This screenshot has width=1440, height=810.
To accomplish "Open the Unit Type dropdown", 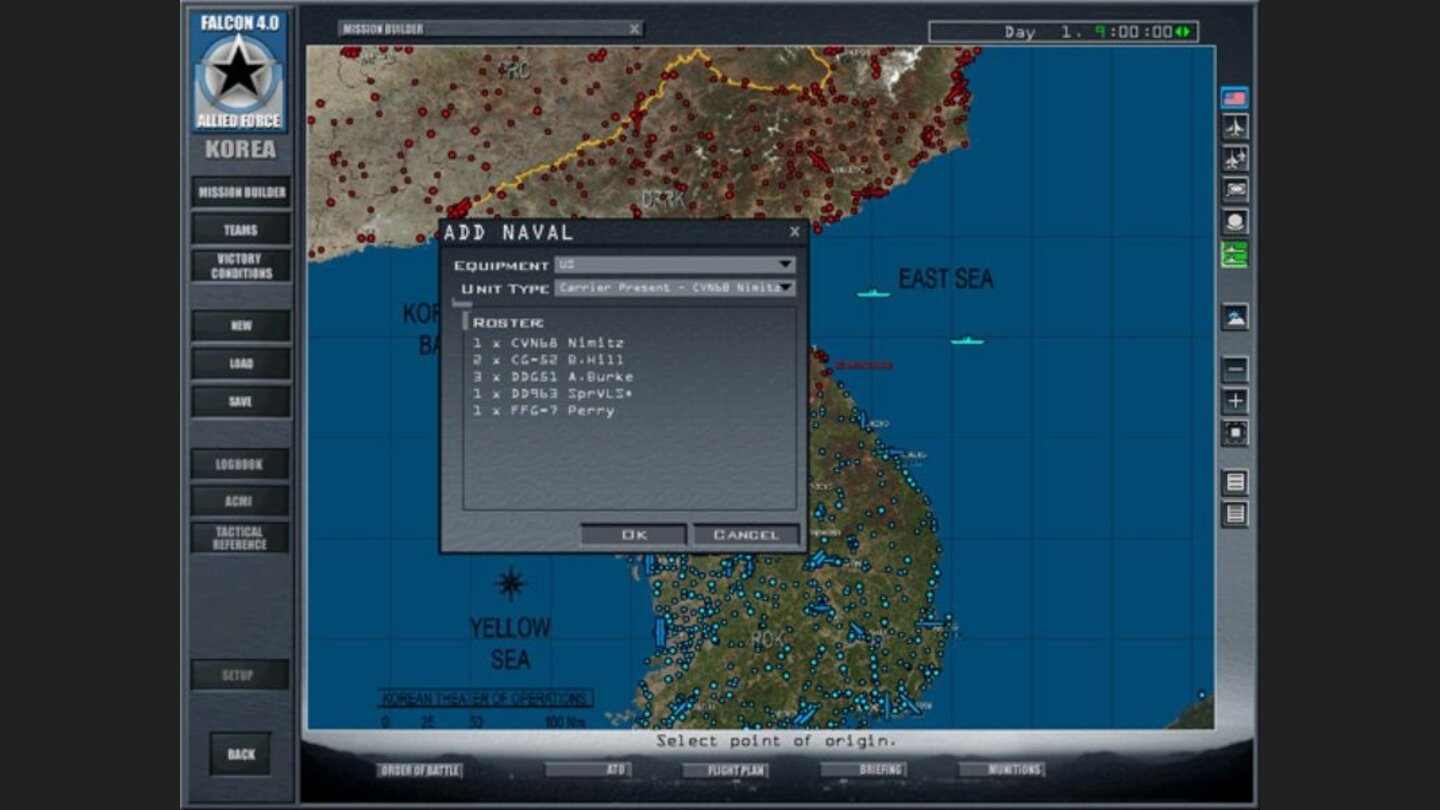I will (786, 288).
